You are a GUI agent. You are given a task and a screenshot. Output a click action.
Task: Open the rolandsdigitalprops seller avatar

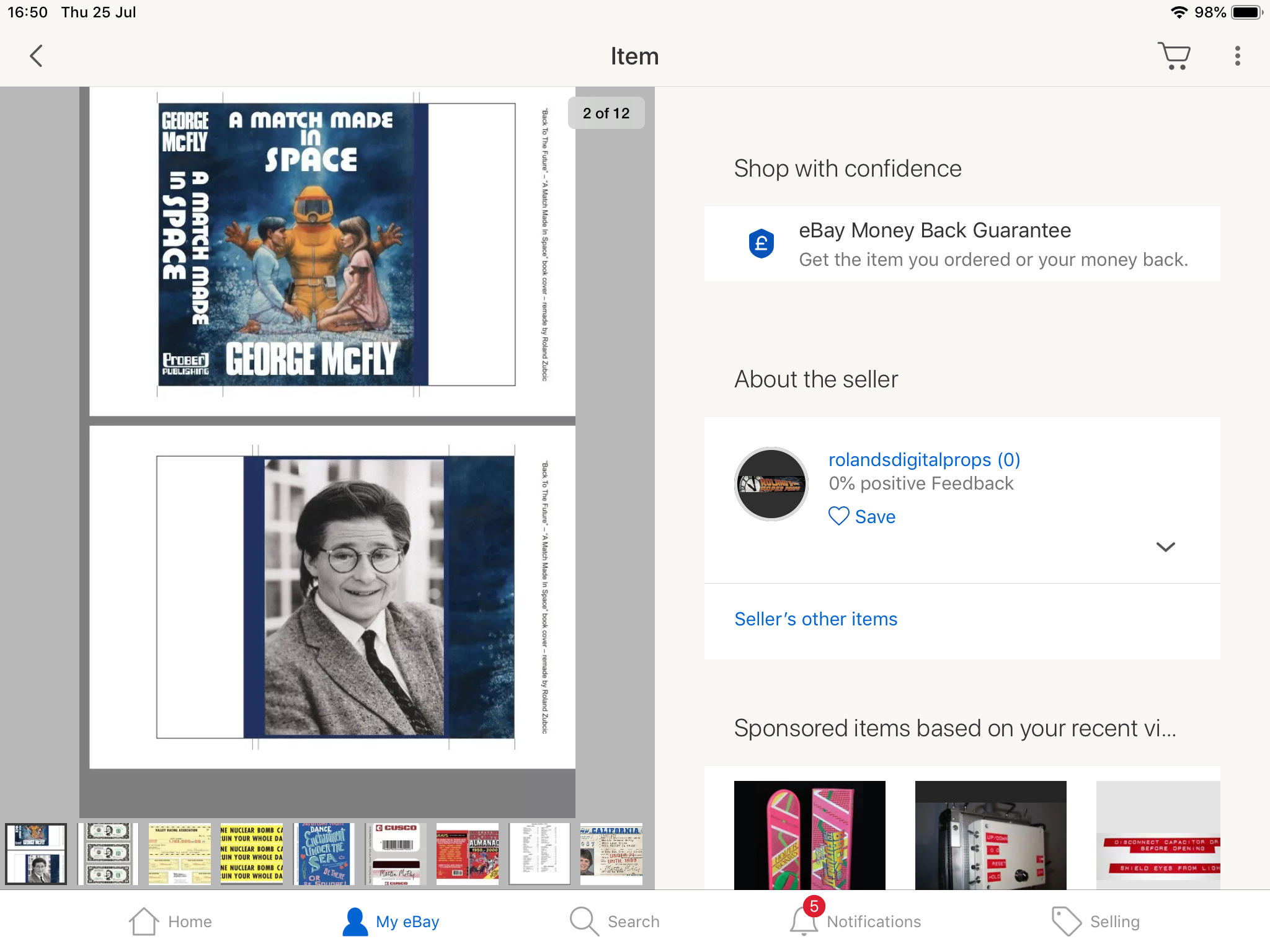pos(771,484)
